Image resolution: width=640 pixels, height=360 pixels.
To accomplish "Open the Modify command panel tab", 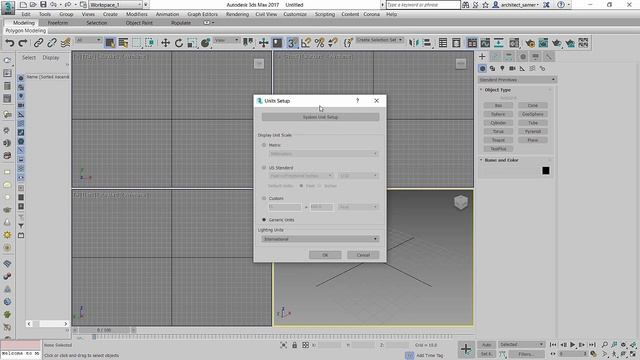I will pos(496,56).
